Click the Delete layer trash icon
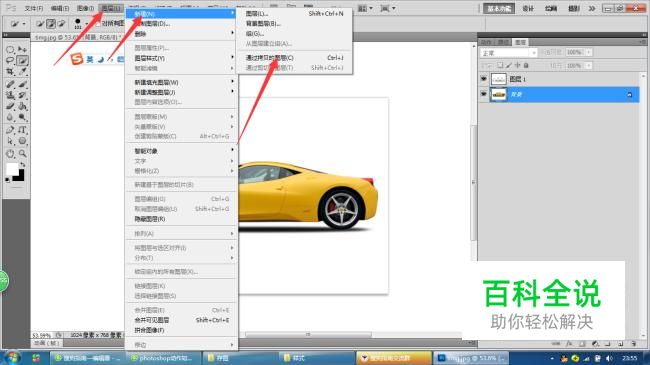Screen dimensions: 650x365 [x=633, y=344]
